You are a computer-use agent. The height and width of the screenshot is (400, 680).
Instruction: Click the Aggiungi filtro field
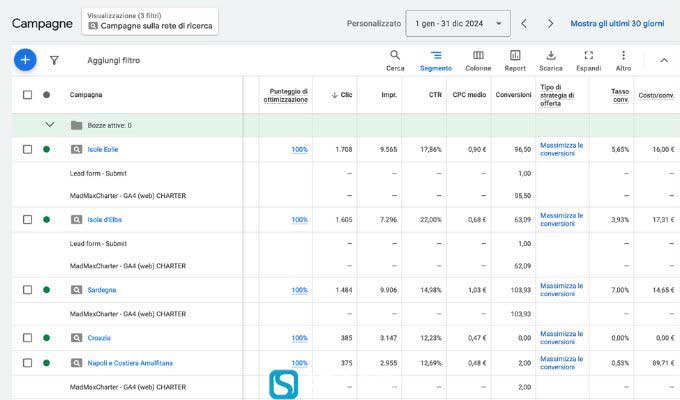[114, 60]
